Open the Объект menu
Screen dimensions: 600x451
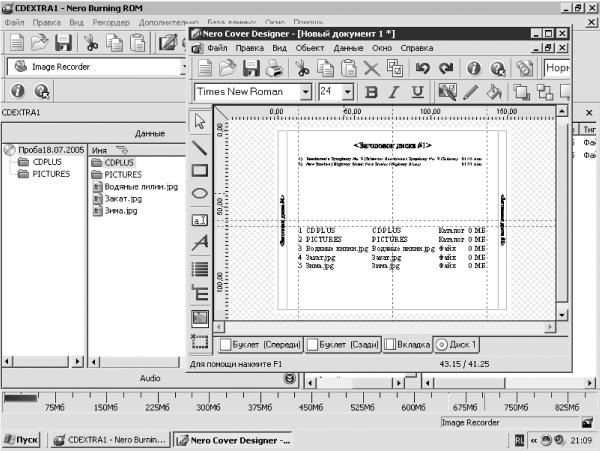point(310,48)
